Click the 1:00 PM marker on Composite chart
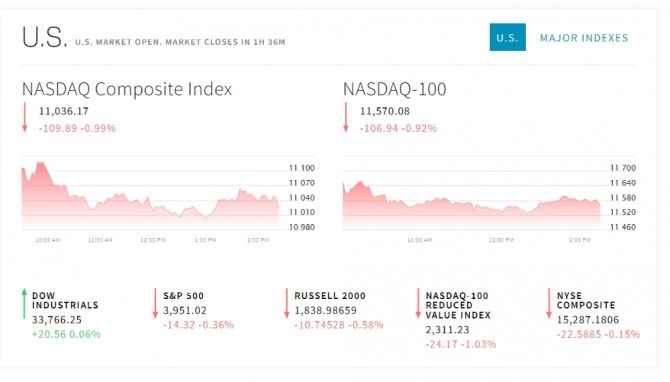Image resolution: width=670 pixels, height=382 pixels. (205, 240)
